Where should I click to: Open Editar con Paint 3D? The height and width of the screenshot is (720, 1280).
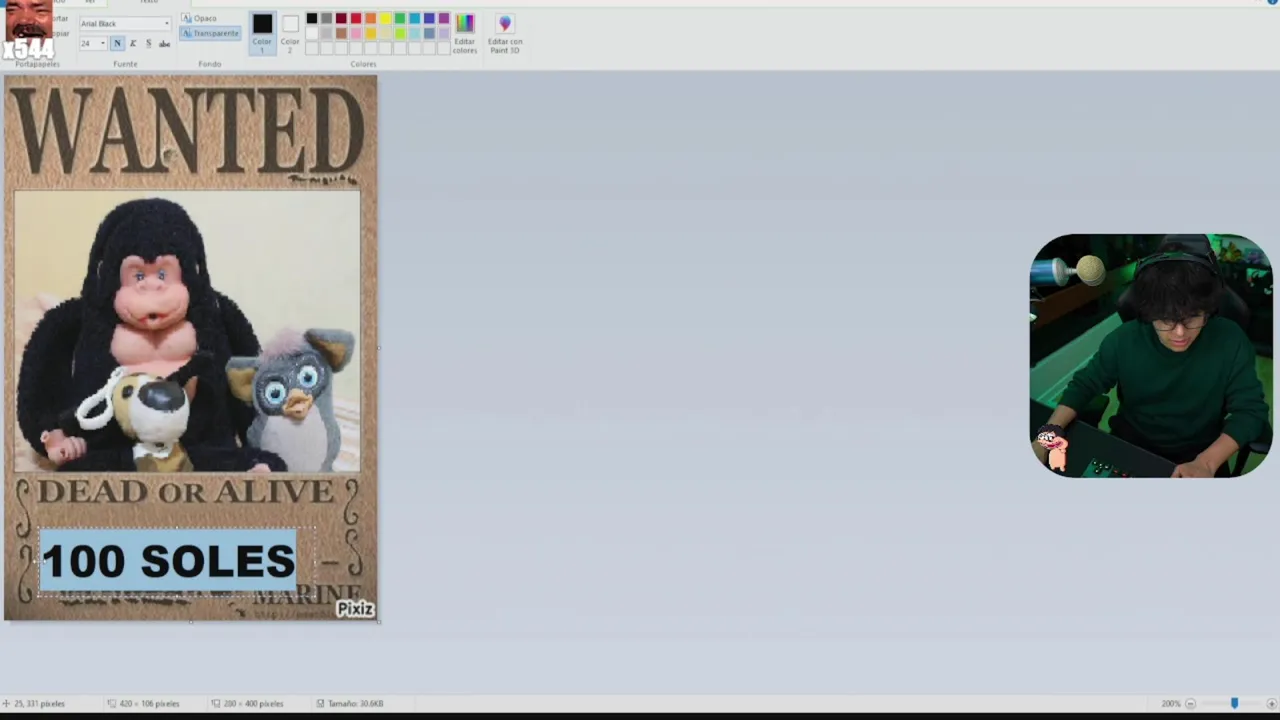click(x=505, y=32)
